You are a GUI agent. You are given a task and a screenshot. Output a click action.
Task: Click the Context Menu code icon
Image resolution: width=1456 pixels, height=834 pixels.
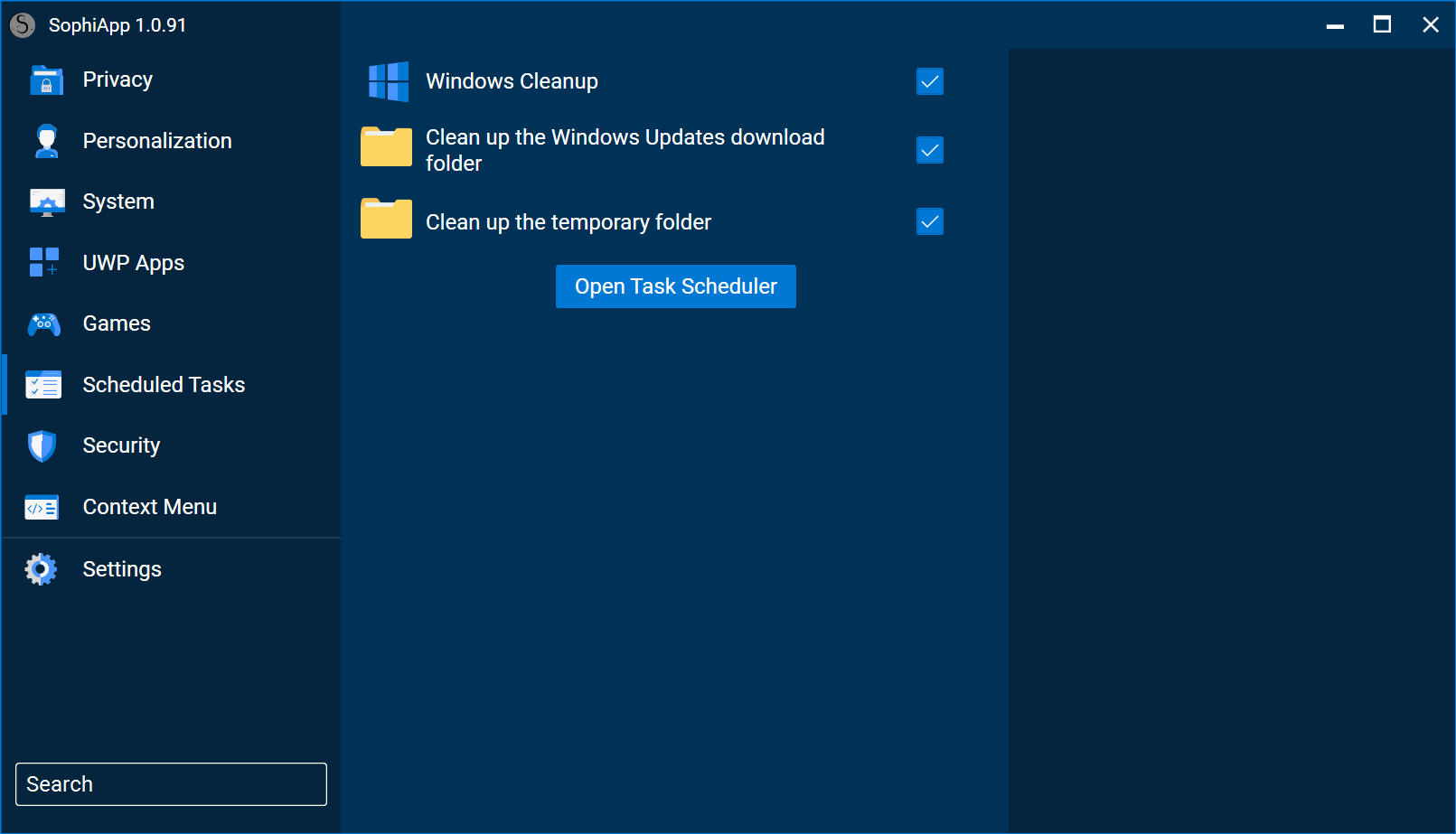pos(42,508)
